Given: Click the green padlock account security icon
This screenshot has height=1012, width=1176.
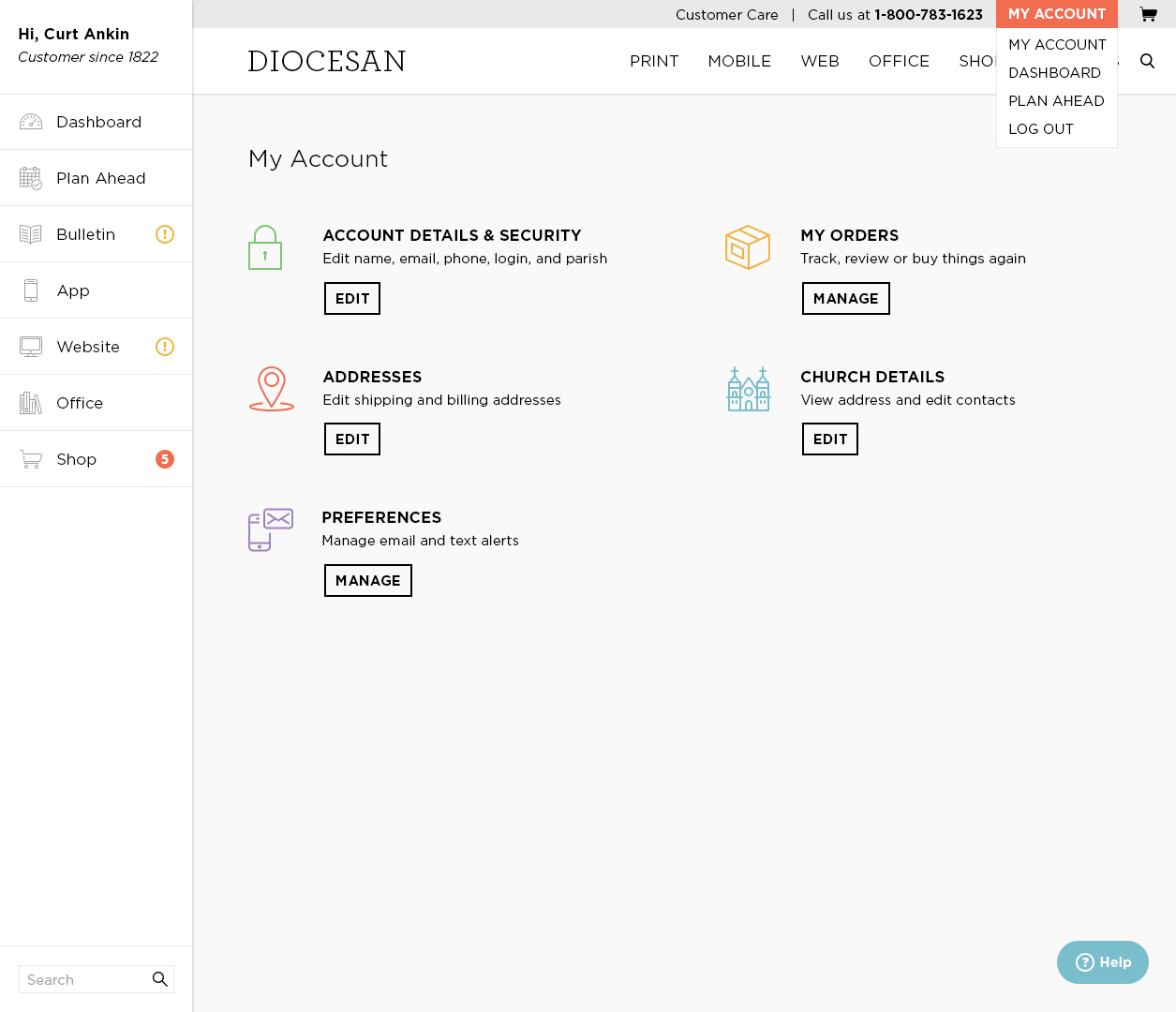Looking at the screenshot, I should coord(265,247).
